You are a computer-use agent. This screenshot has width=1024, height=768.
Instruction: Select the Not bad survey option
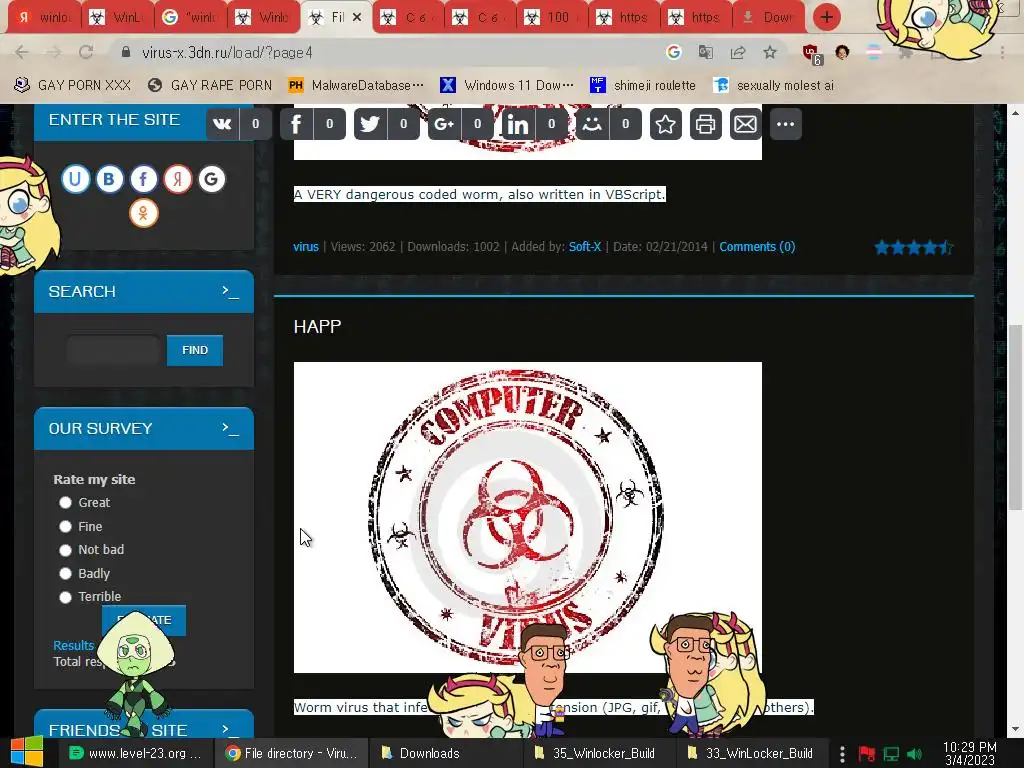pos(65,550)
